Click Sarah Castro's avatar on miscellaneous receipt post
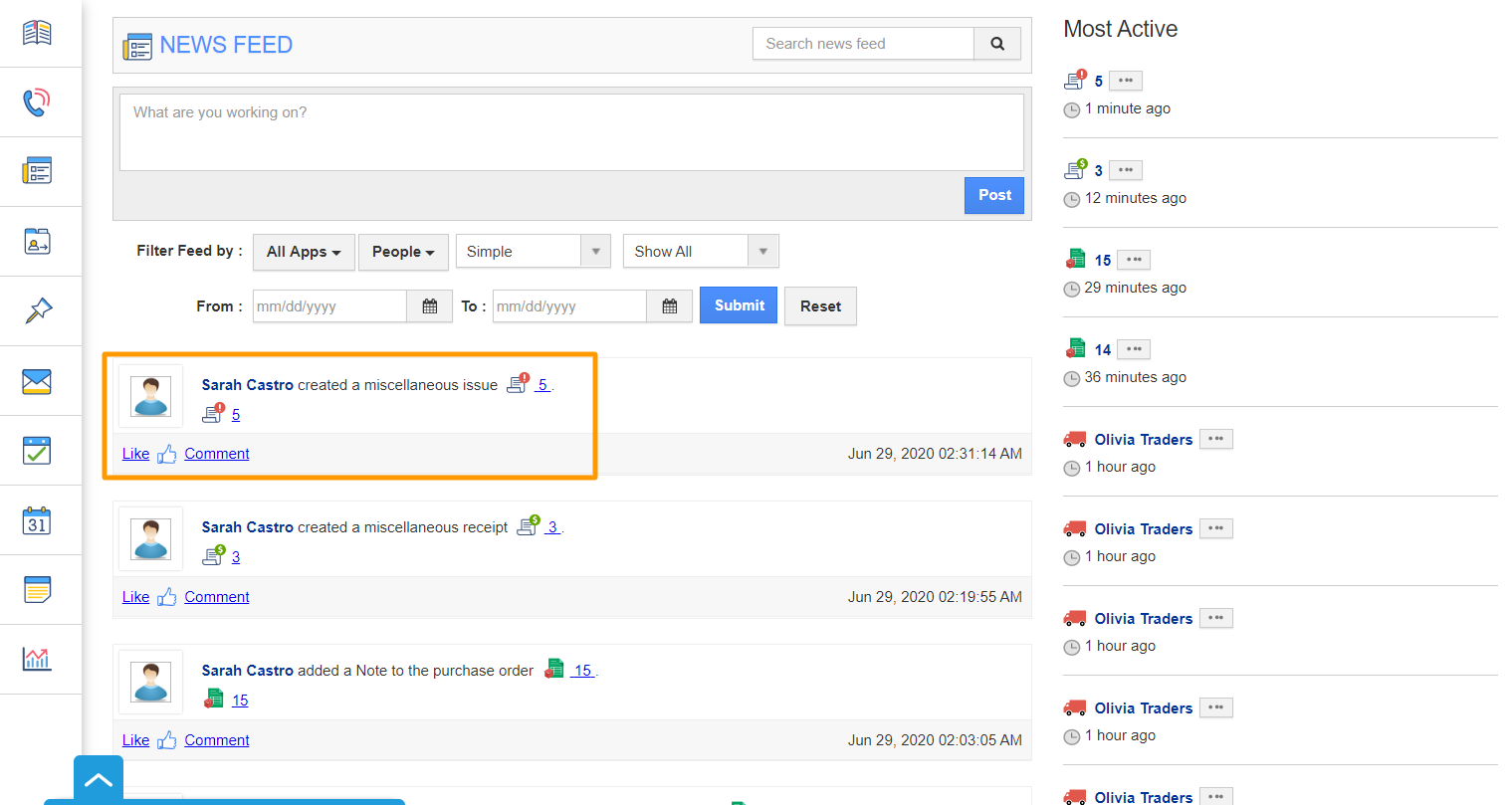This screenshot has height=805, width=1512. tap(151, 538)
